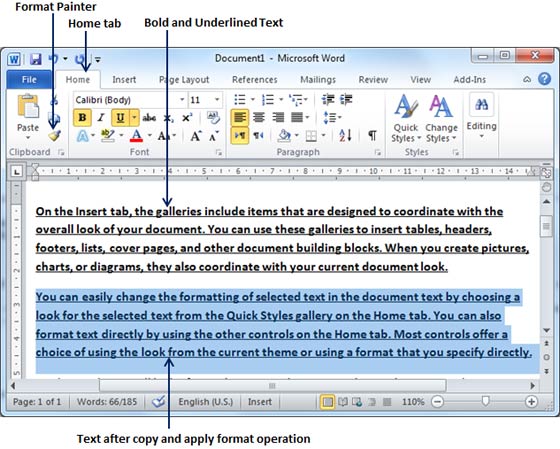Open Quick Styles gallery
560x449 pixels.
pyautogui.click(x=406, y=118)
